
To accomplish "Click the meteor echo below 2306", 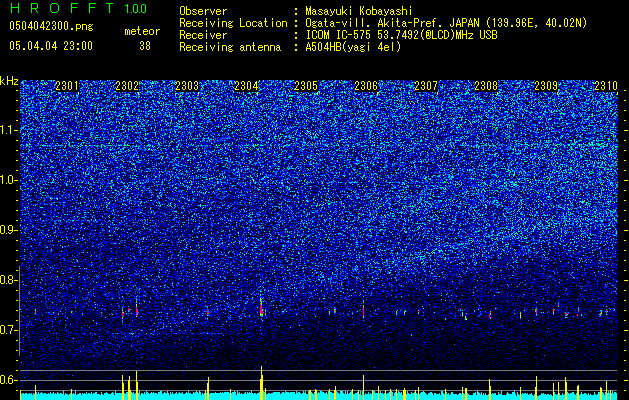I will [x=363, y=311].
